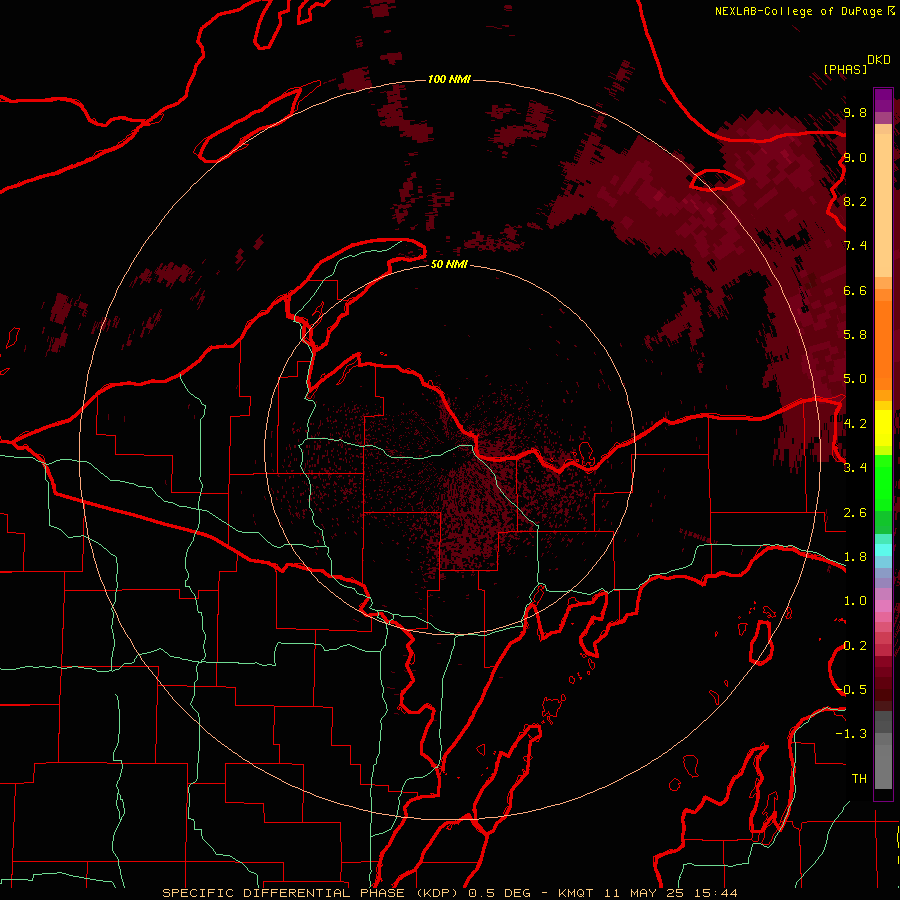
Task: Click the pink segment of the color bar
Action: [883, 606]
